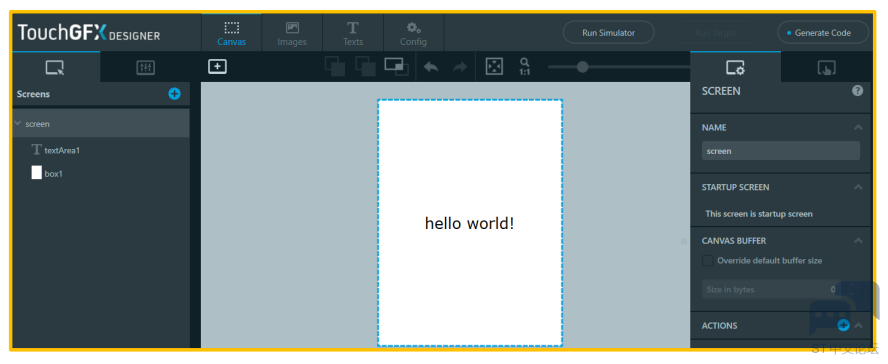Add a new screen with plus icon
Image resolution: width=888 pixels, height=364 pixels.
pyautogui.click(x=174, y=94)
